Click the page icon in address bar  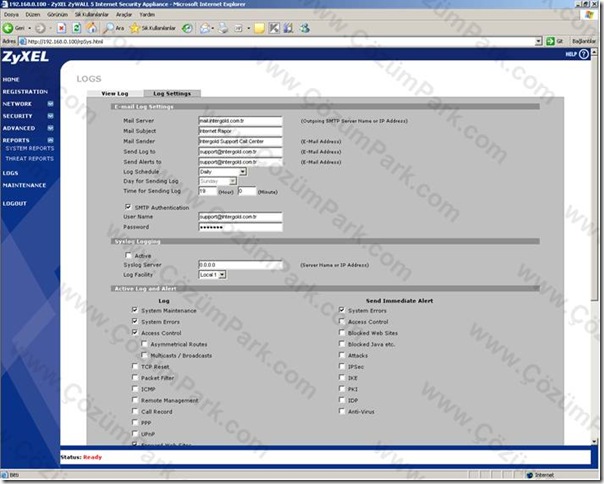click(x=22, y=41)
